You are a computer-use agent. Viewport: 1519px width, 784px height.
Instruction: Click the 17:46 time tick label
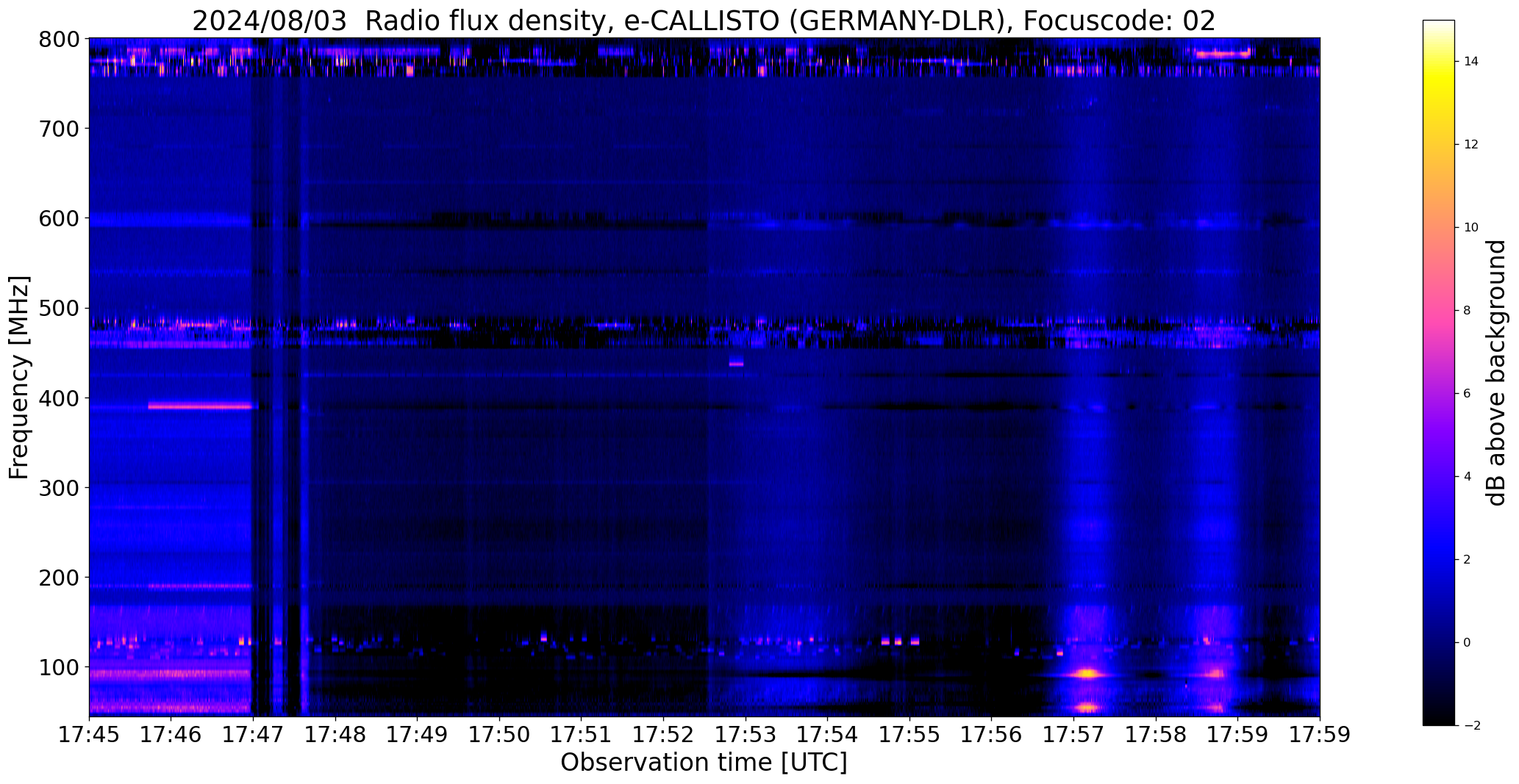[x=171, y=735]
